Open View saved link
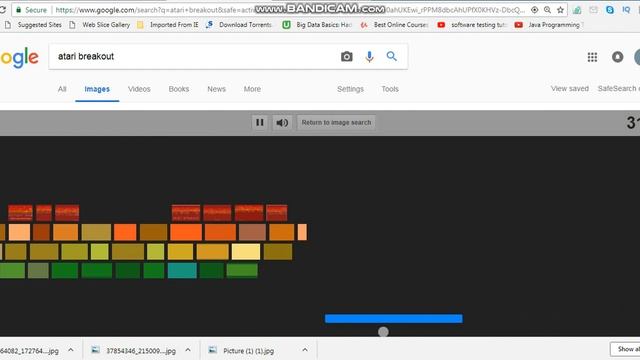The image size is (640, 360). [x=570, y=89]
